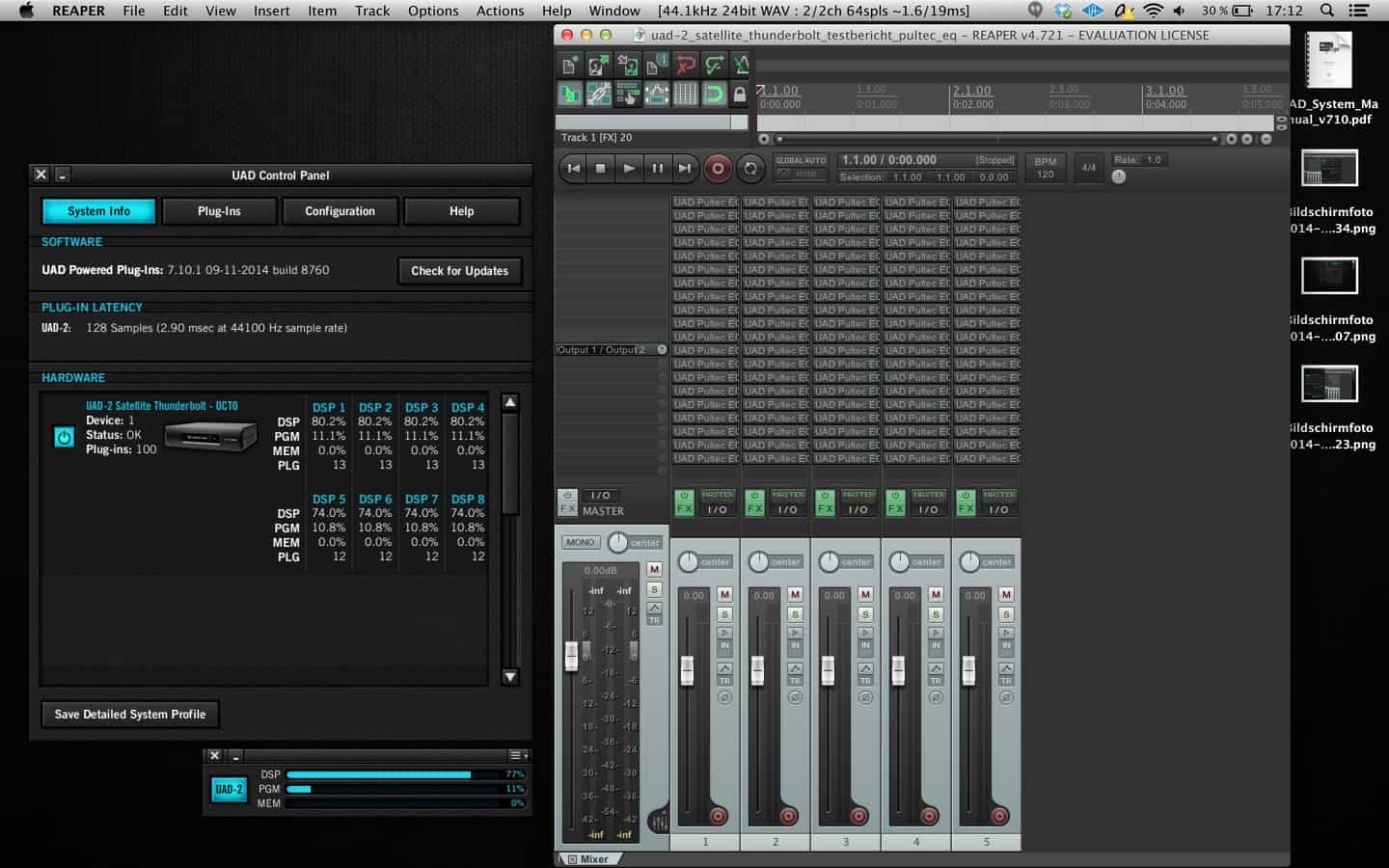Viewport: 1389px width, 868px height.
Task: Open the UAD meter window menu dropdown
Action: [518, 755]
